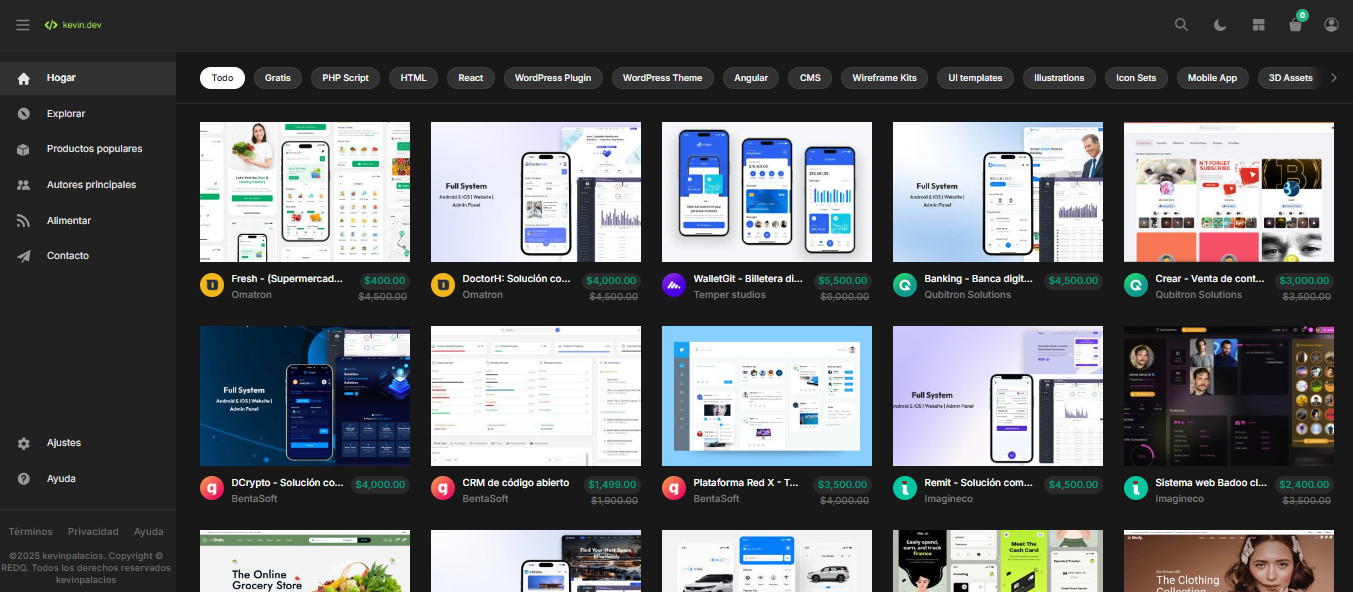Click the Autores principales people icon

(24, 185)
